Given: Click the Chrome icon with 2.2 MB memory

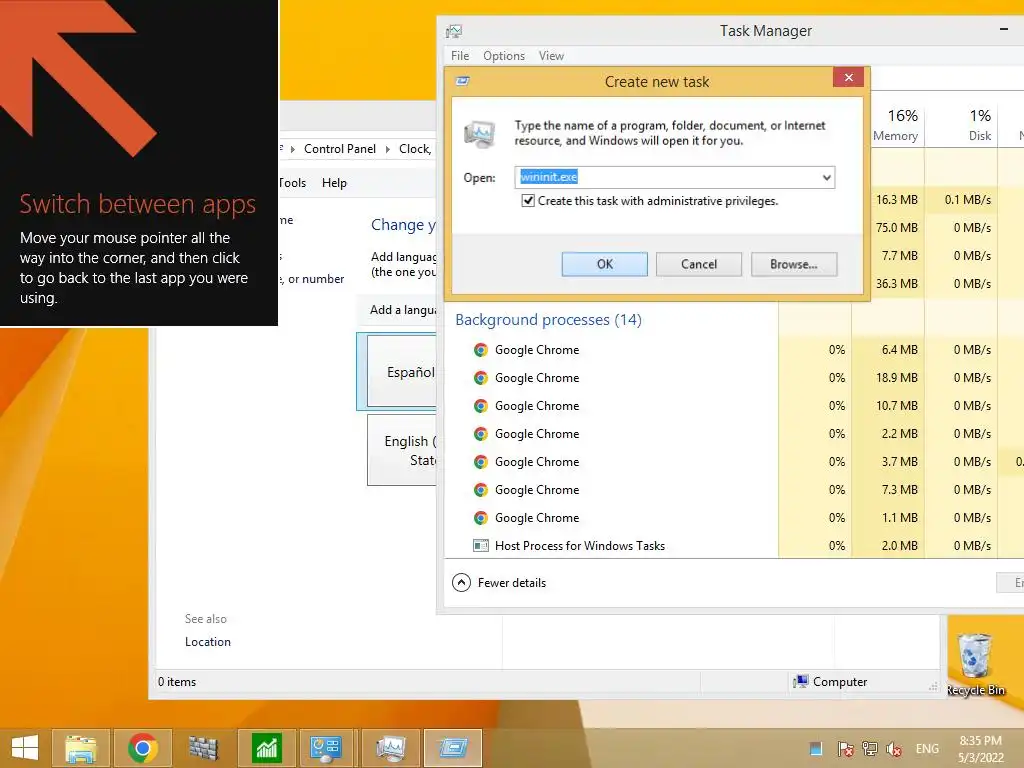Looking at the screenshot, I should pyautogui.click(x=481, y=434).
